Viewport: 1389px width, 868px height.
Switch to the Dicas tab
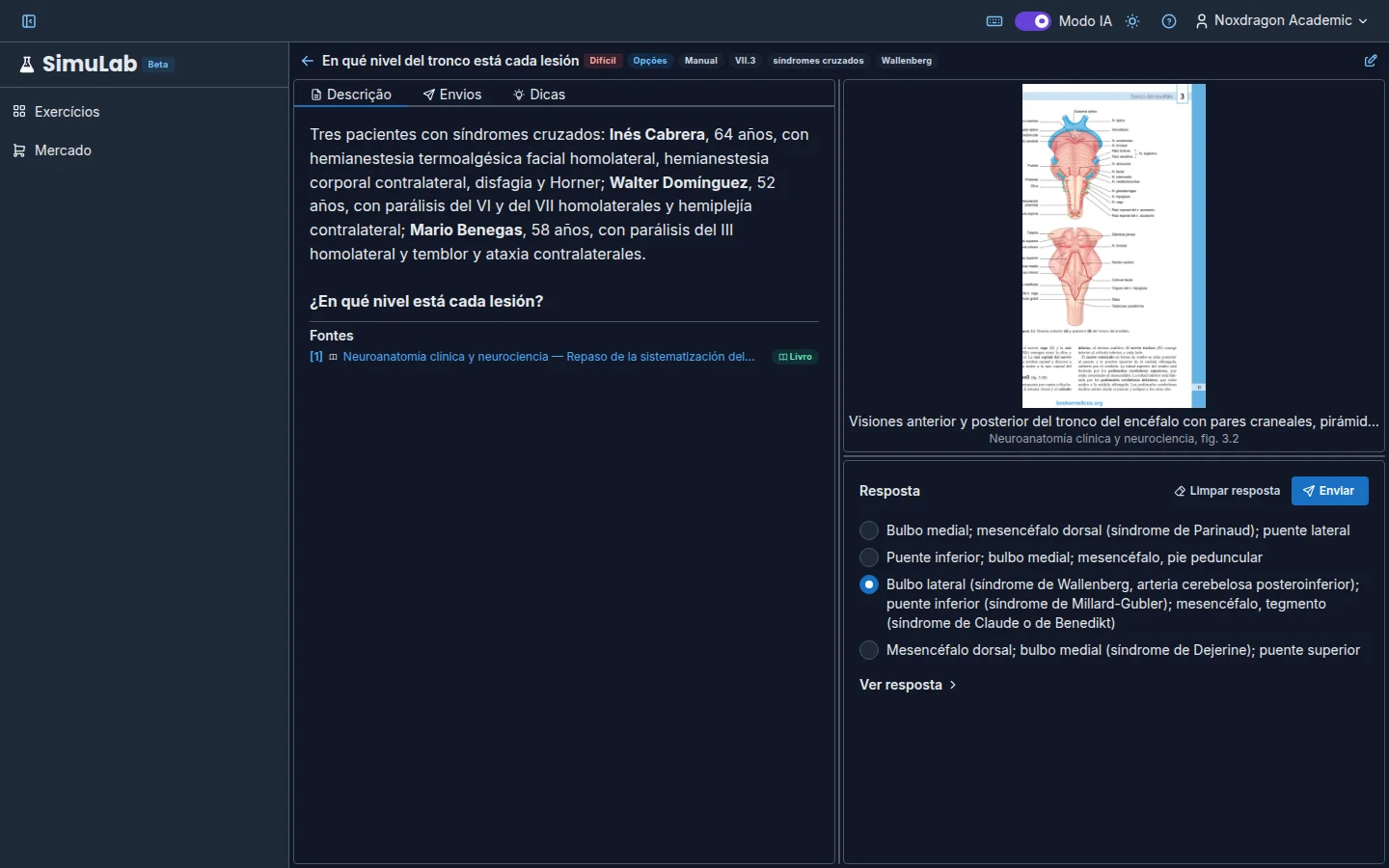(539, 95)
